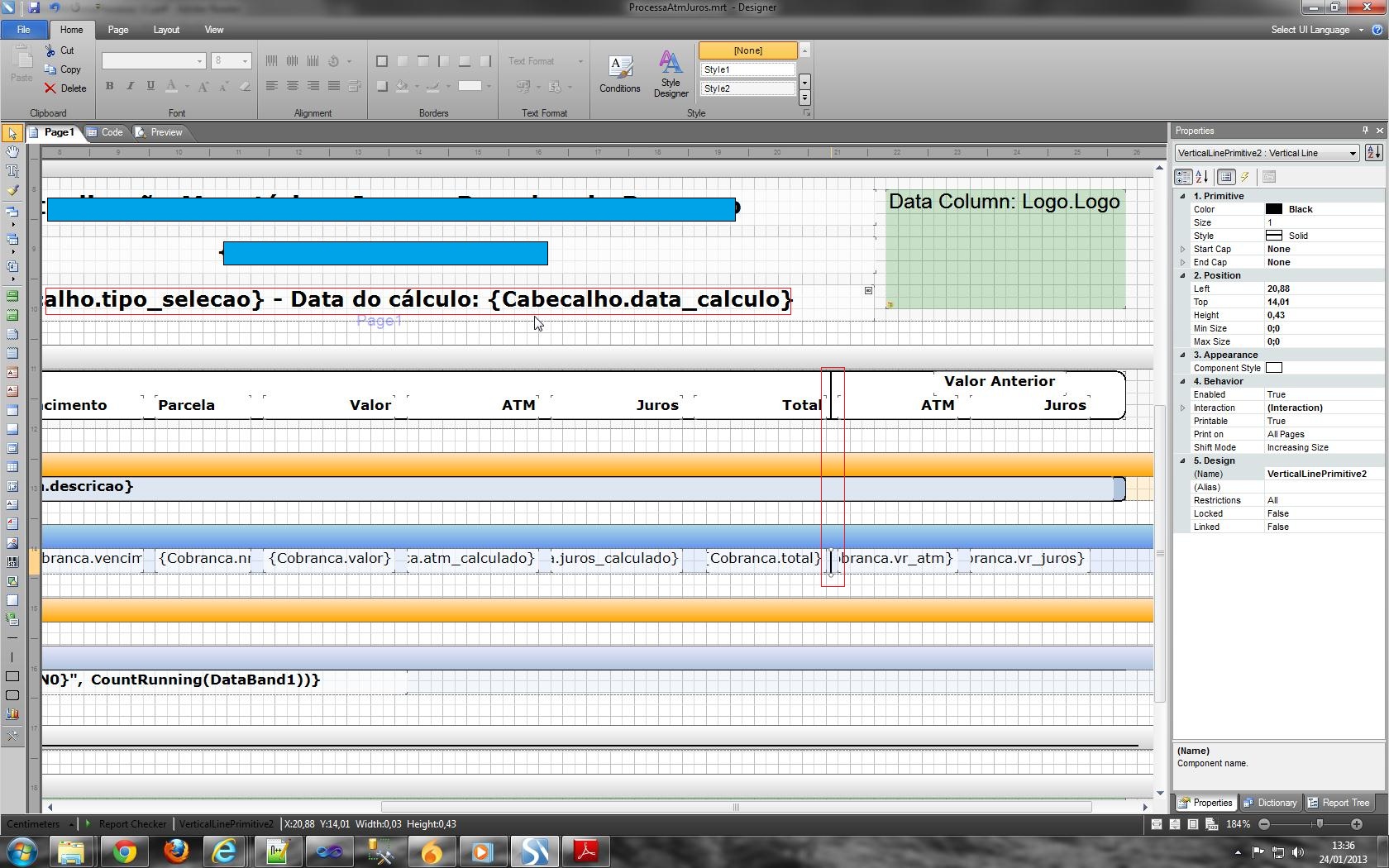Select the pointer Select tool in left toolbox
1389x868 pixels.
12,133
